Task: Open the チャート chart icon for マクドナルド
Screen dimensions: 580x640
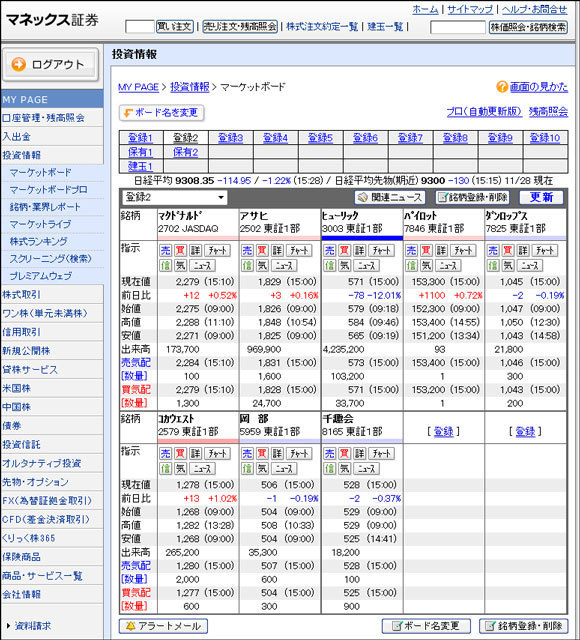Action: tap(217, 250)
